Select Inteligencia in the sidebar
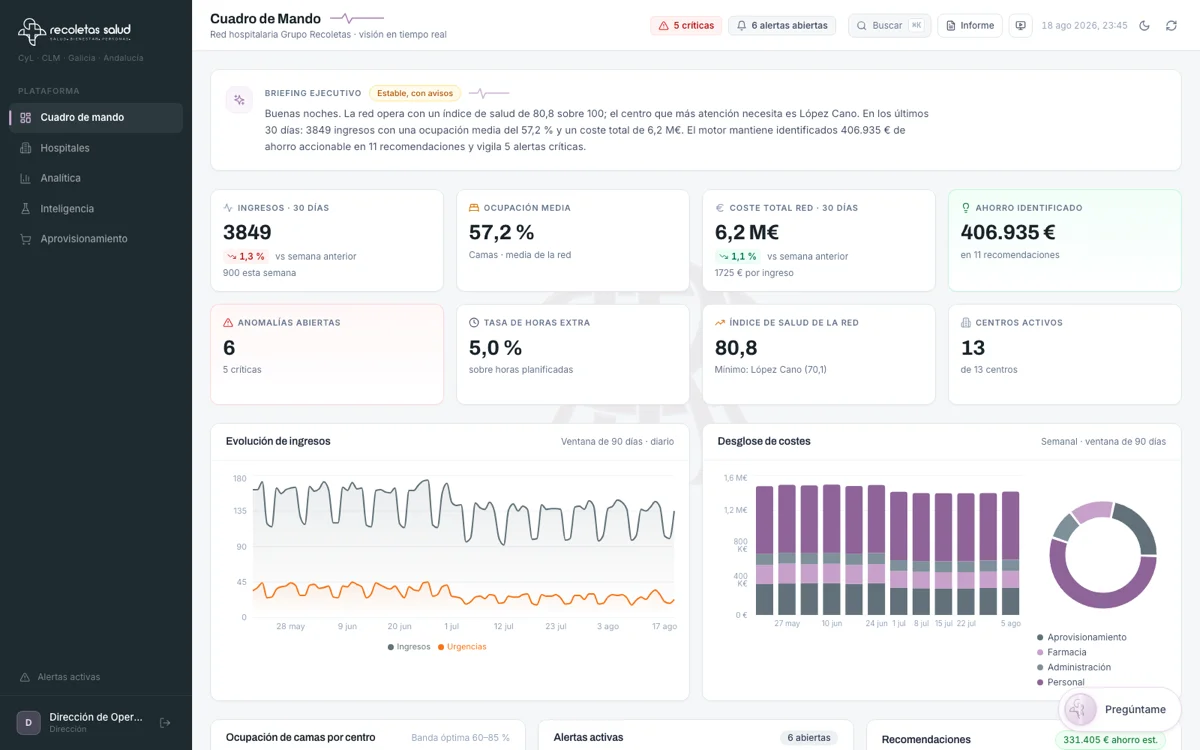The image size is (1200, 750). click(x=96, y=209)
